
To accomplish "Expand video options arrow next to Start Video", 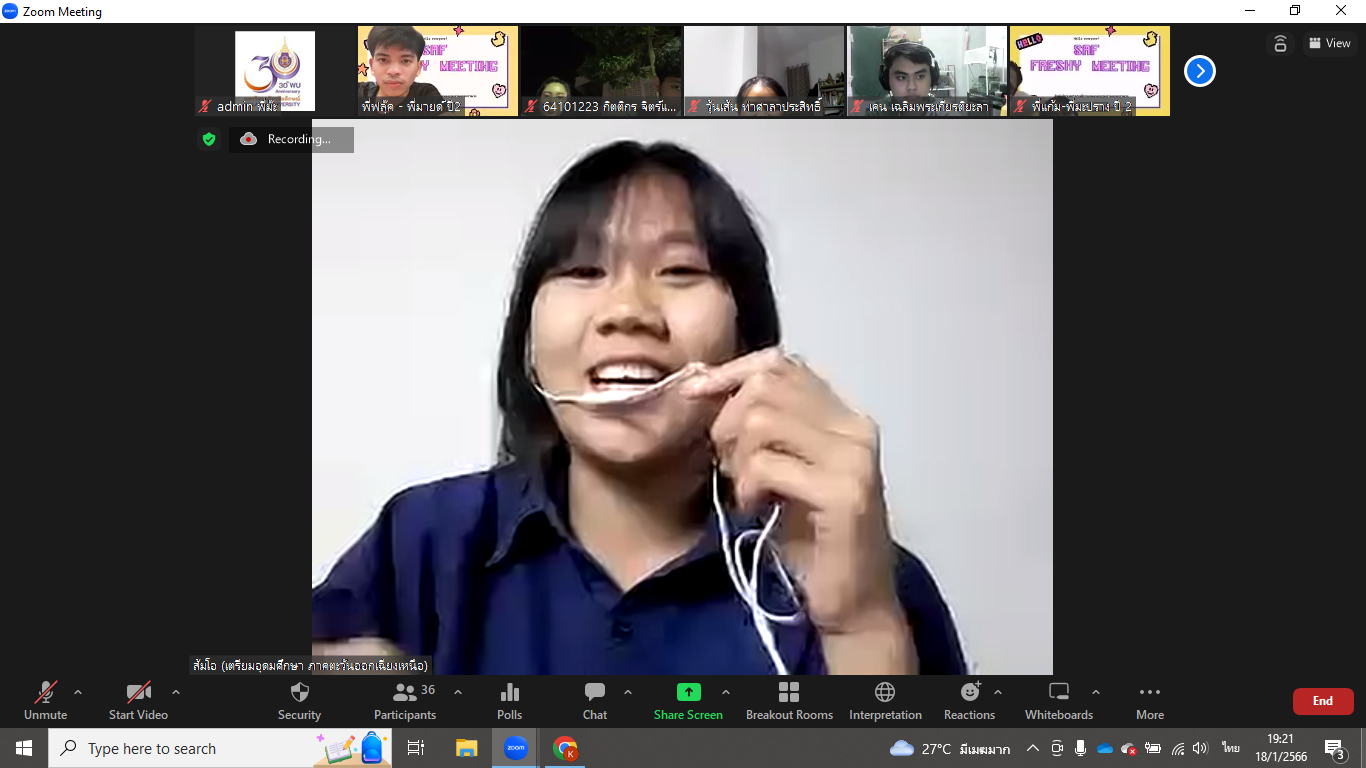I will 176,692.
